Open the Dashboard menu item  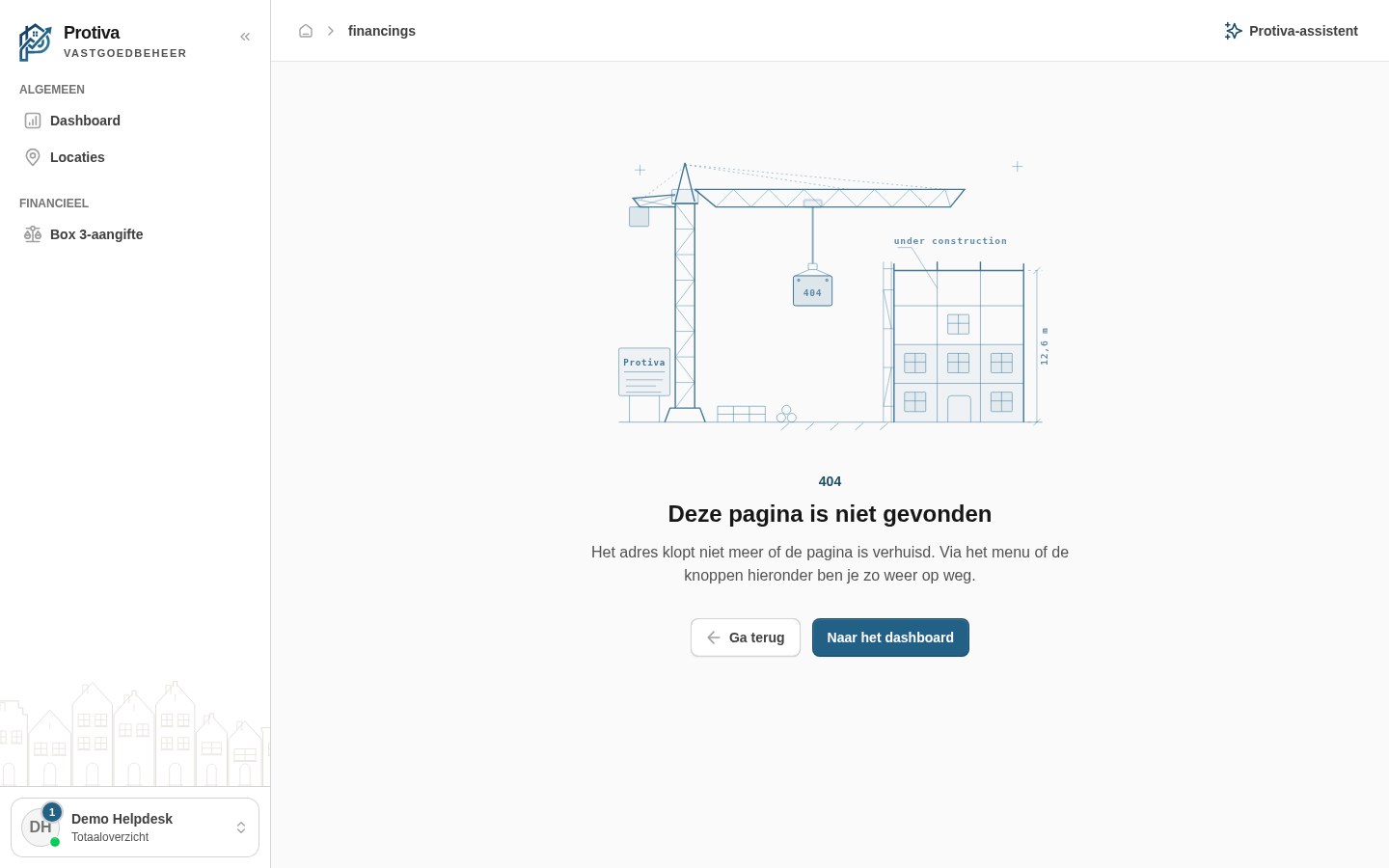135,121
